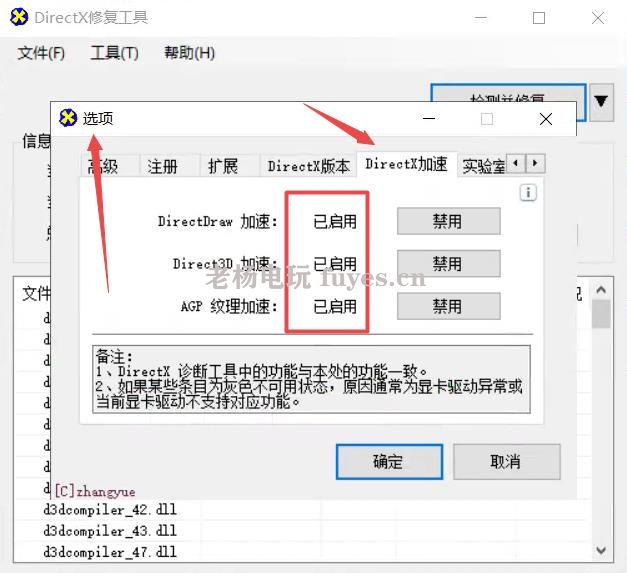Click the AGP 纹理加速 label
The height and width of the screenshot is (573, 627).
point(229,306)
